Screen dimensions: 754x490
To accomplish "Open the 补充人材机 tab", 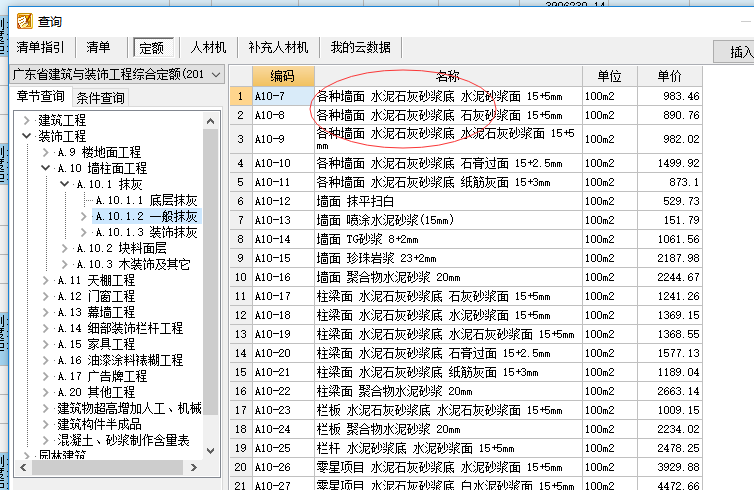I will pos(278,47).
